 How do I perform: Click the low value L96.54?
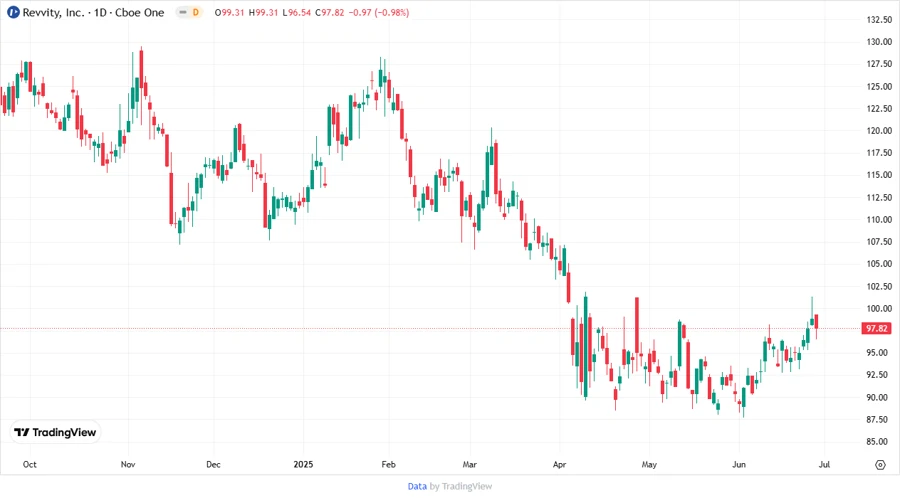coord(297,13)
